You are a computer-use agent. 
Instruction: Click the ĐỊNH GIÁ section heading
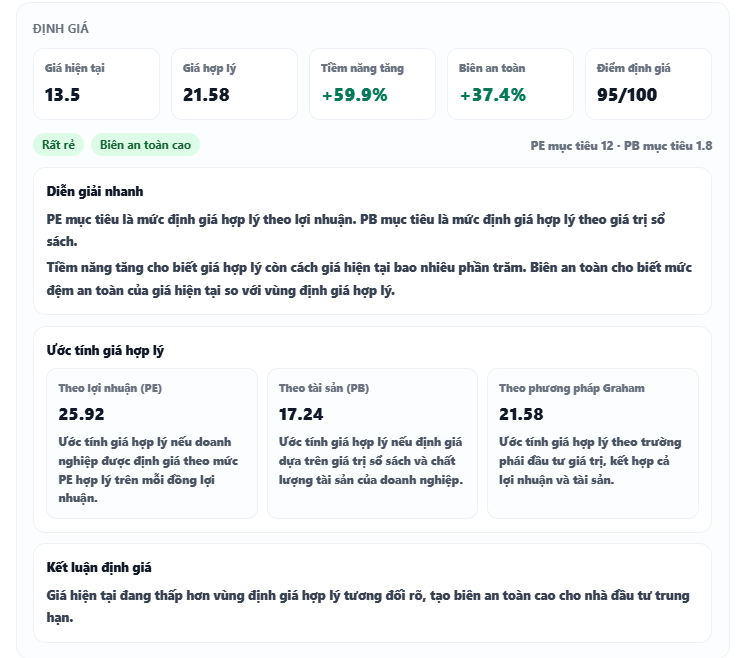click(60, 29)
